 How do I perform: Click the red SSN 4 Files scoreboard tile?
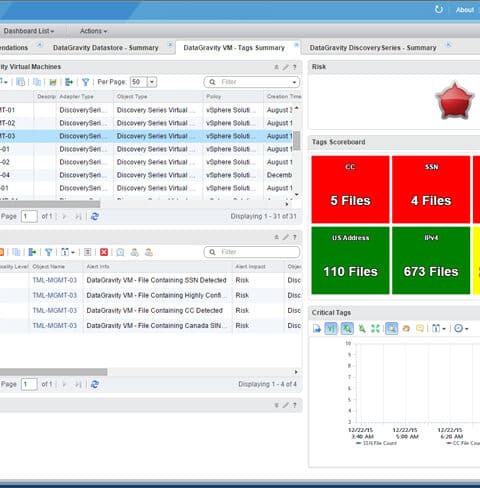431,189
